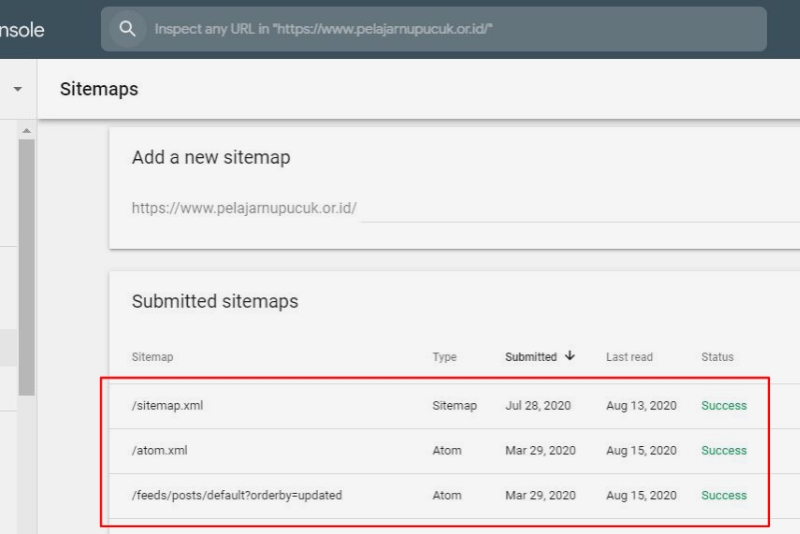Click Success status of /sitemap.xml

[x=724, y=406]
